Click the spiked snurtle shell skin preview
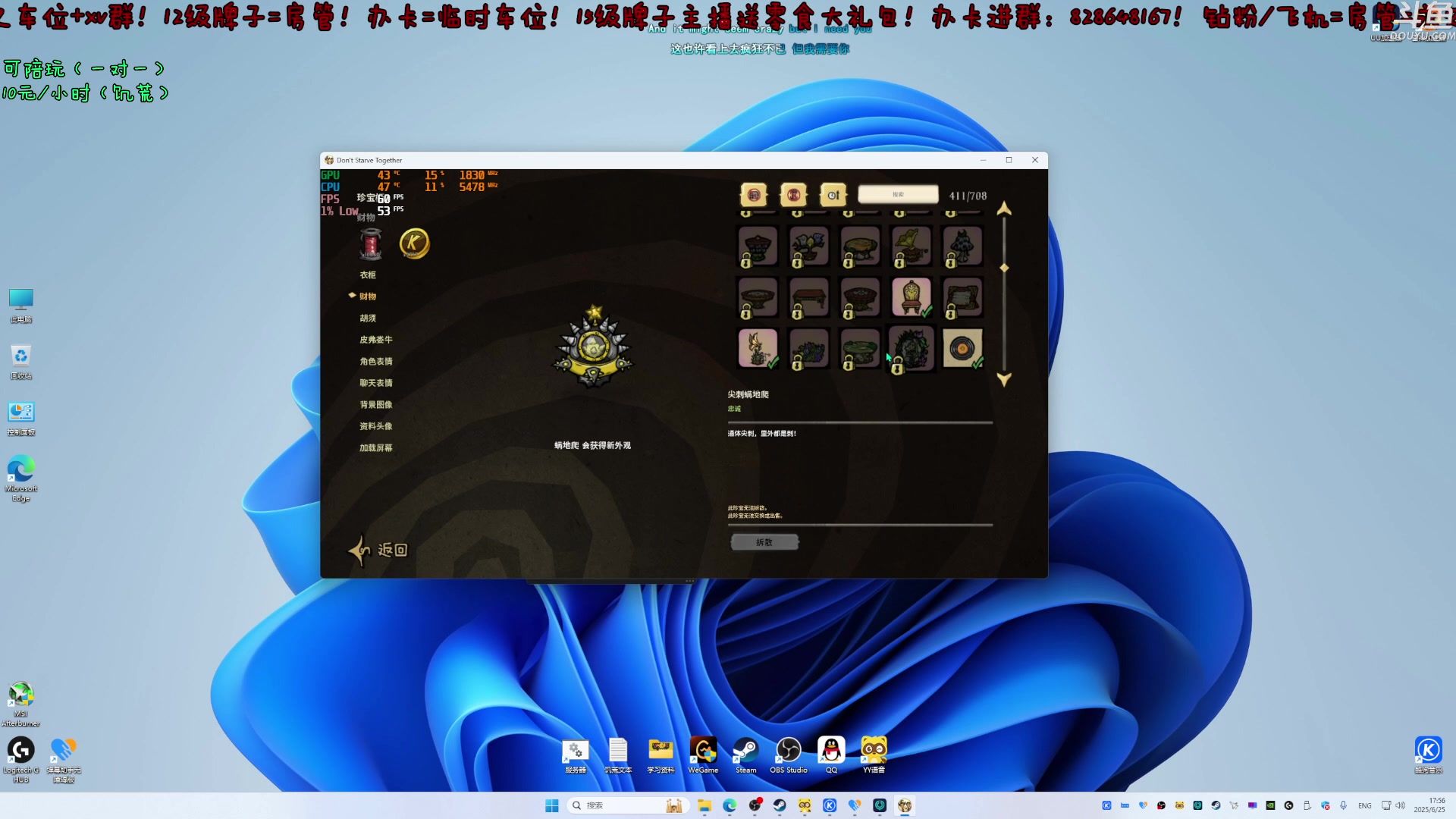Screen dimensions: 1456x819 pyautogui.click(x=594, y=347)
